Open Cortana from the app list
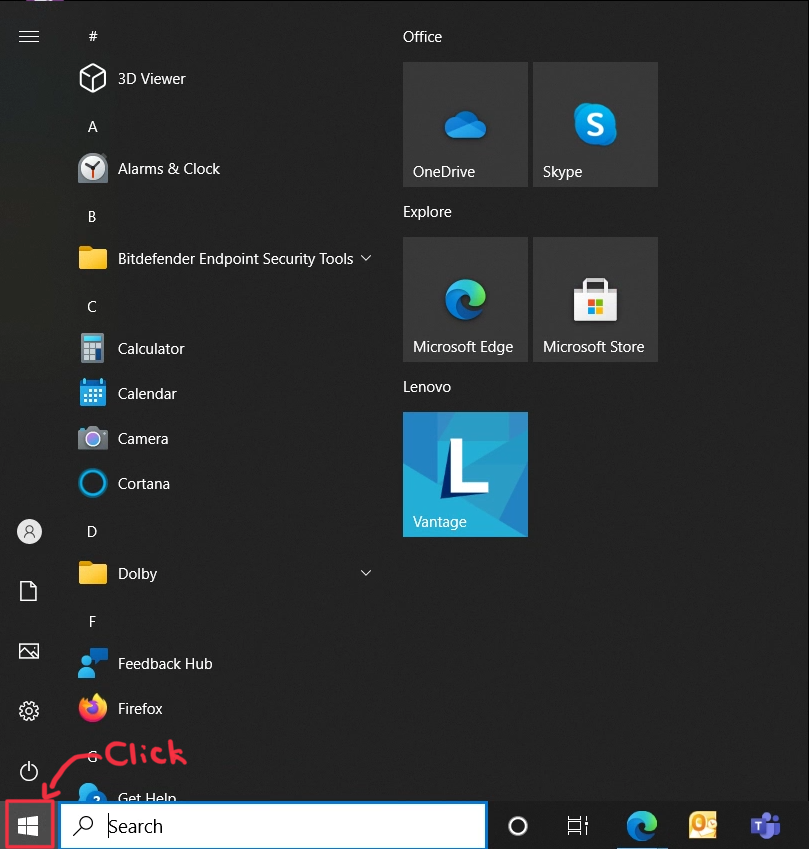The width and height of the screenshot is (809, 849). click(125, 483)
